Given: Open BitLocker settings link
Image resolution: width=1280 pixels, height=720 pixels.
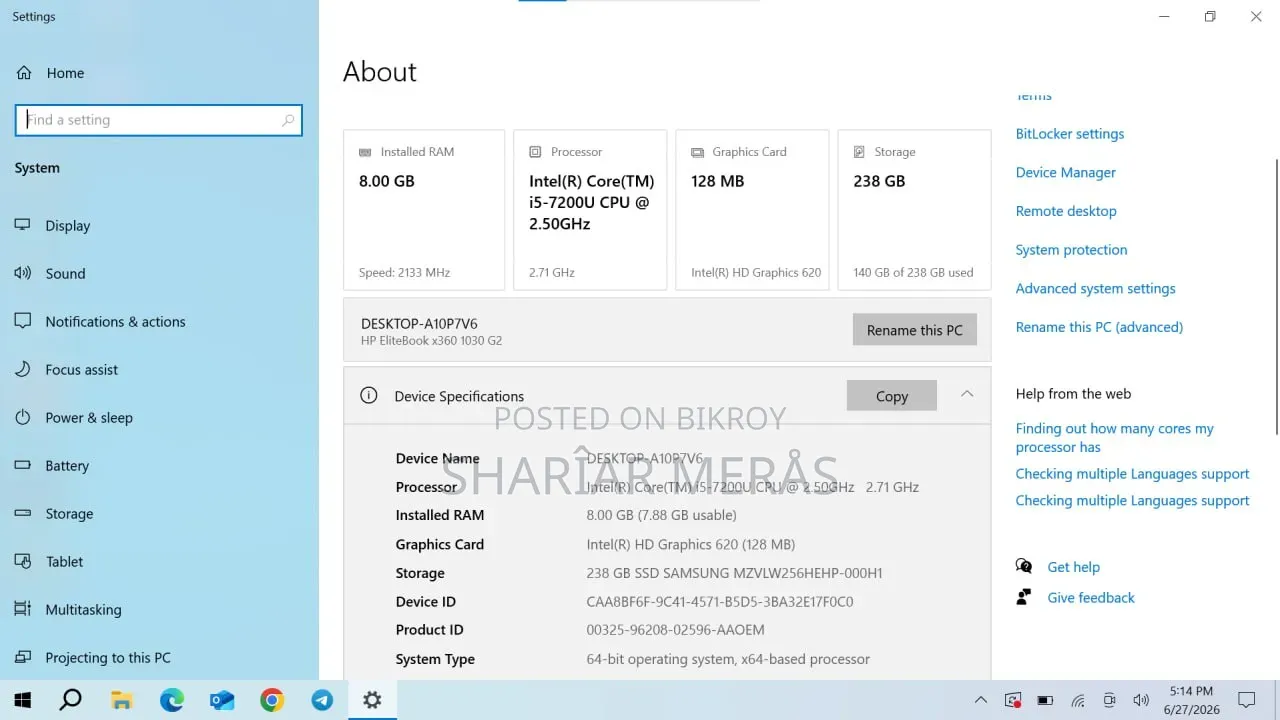Looking at the screenshot, I should tap(1070, 134).
